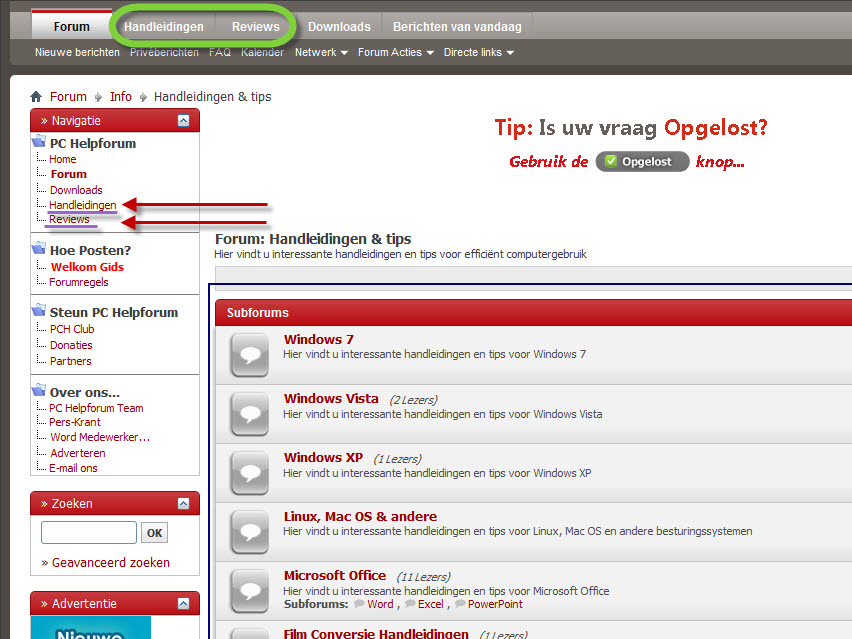Open the Partners link
The height and width of the screenshot is (639, 852).
pos(71,361)
